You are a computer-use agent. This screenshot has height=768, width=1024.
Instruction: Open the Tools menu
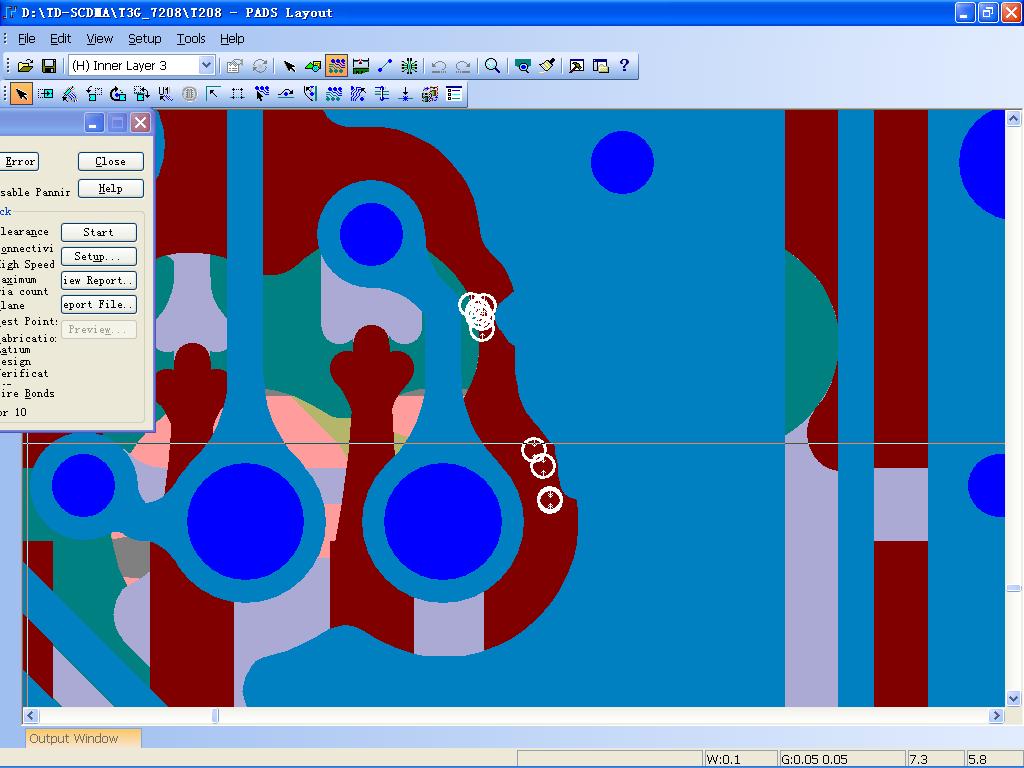point(190,39)
